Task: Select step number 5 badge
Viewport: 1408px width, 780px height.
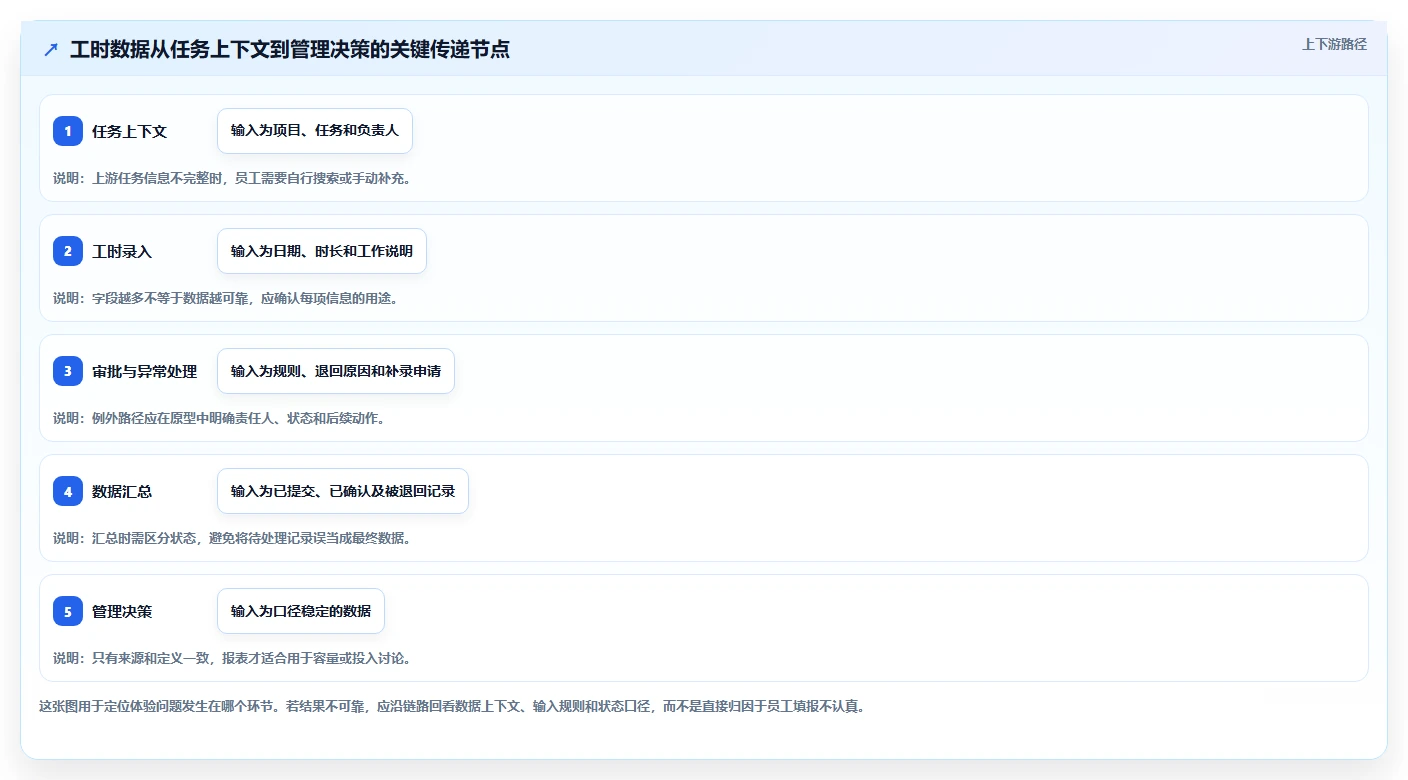Action: click(68, 611)
